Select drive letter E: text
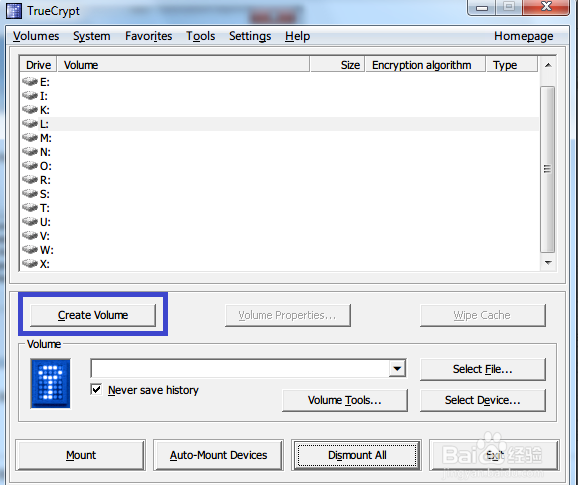Viewport: 578px width, 485px height. pyautogui.click(x=45, y=82)
